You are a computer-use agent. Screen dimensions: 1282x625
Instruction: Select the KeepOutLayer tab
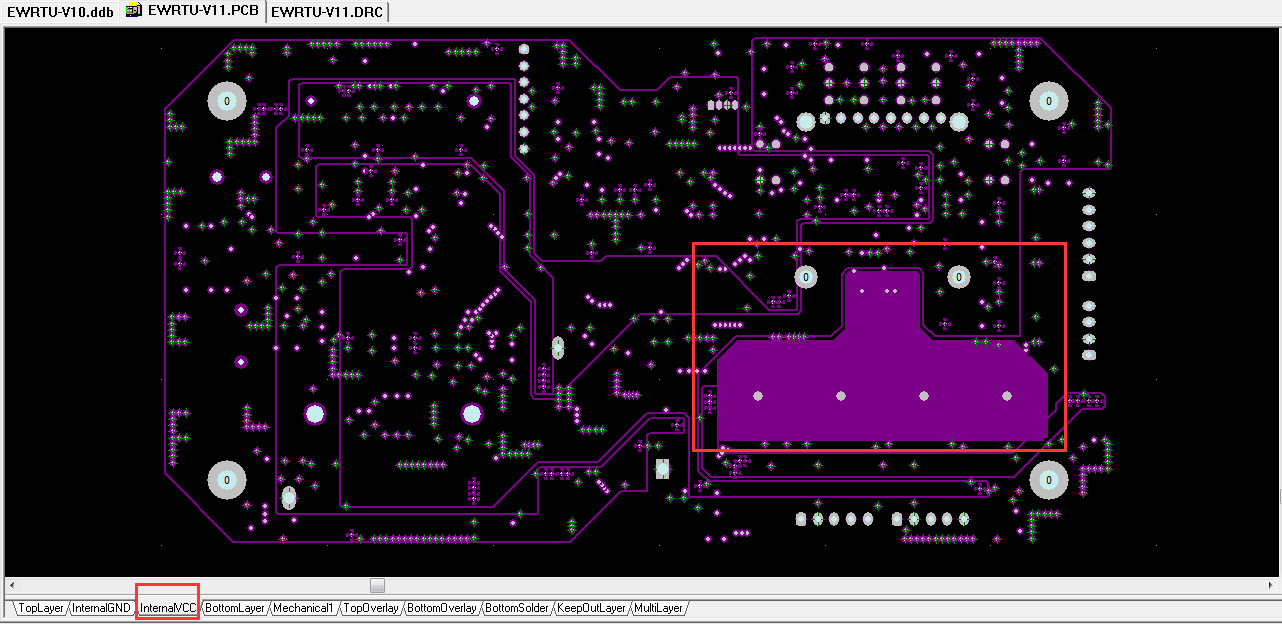(591, 608)
